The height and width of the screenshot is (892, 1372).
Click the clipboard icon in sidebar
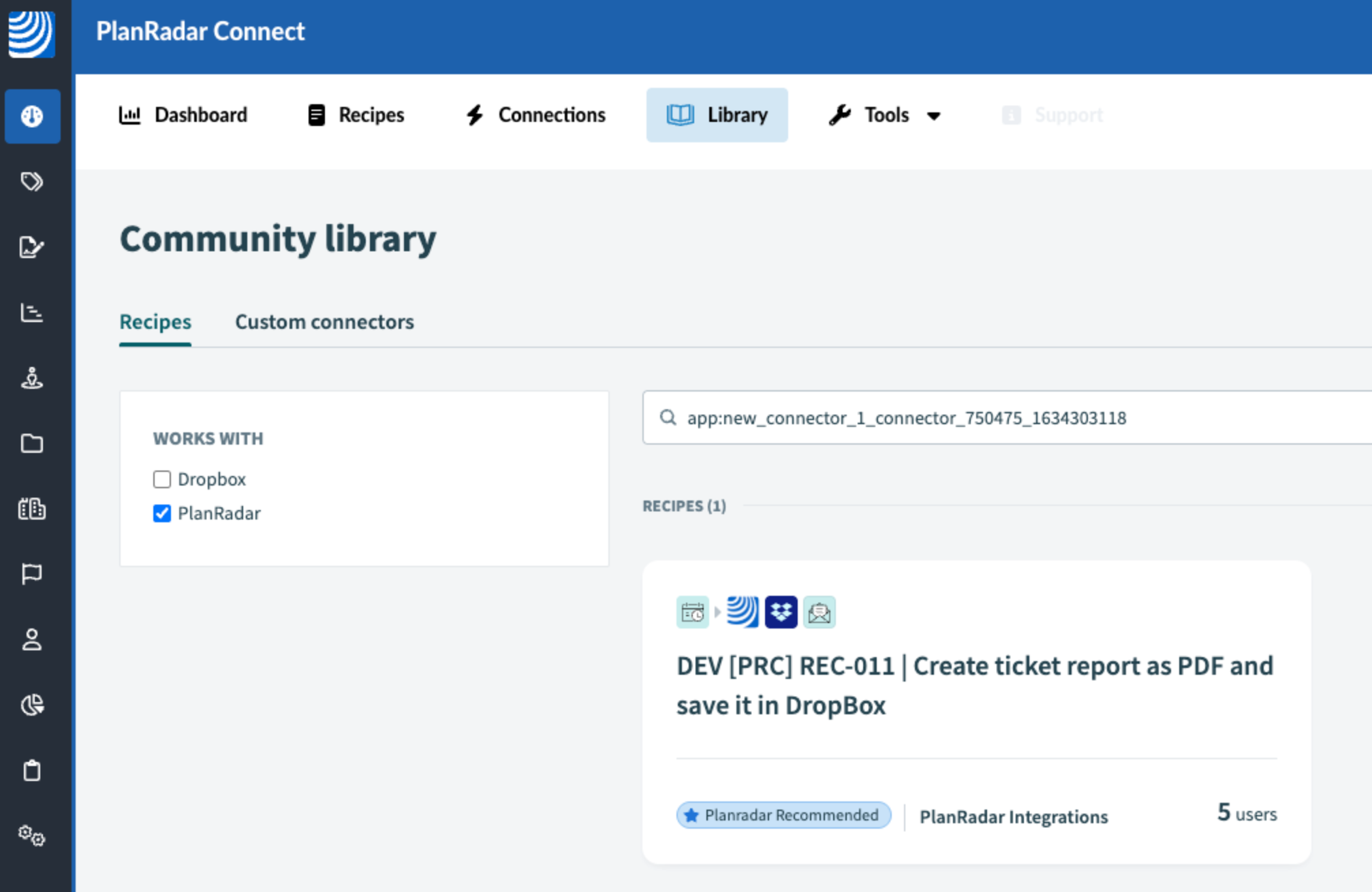pos(32,770)
